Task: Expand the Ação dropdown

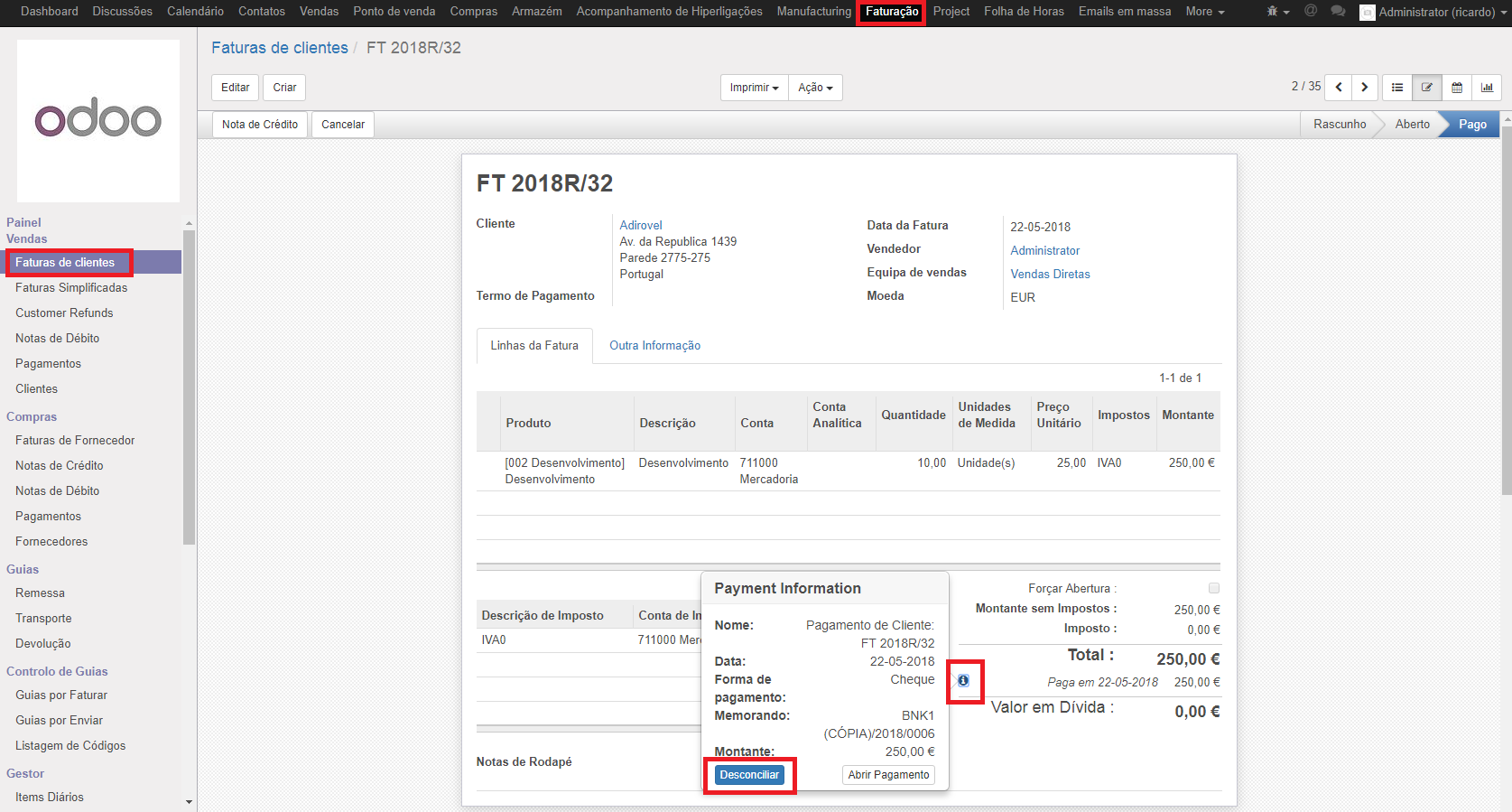Action: [815, 88]
